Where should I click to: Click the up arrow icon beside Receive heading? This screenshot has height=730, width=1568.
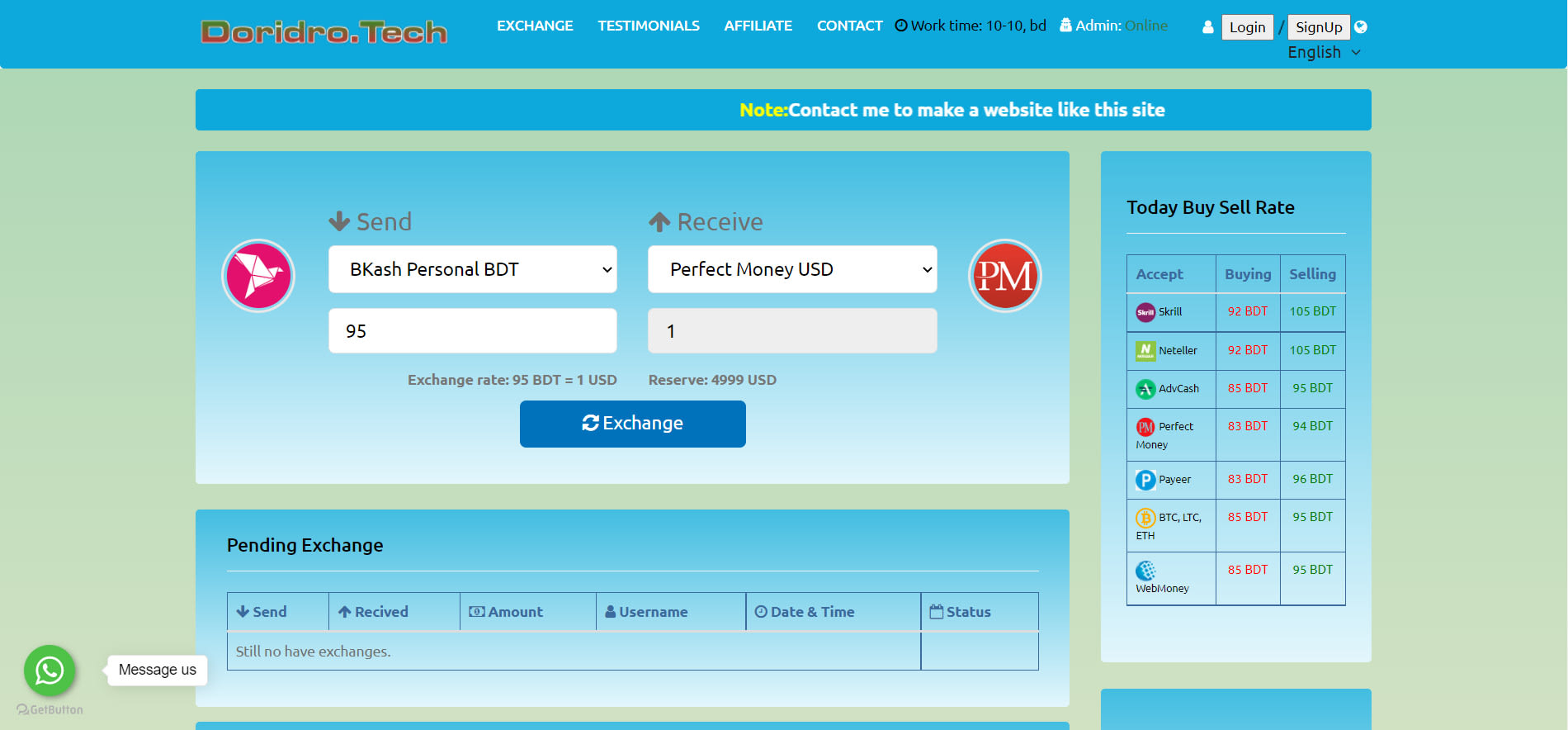pos(659,221)
